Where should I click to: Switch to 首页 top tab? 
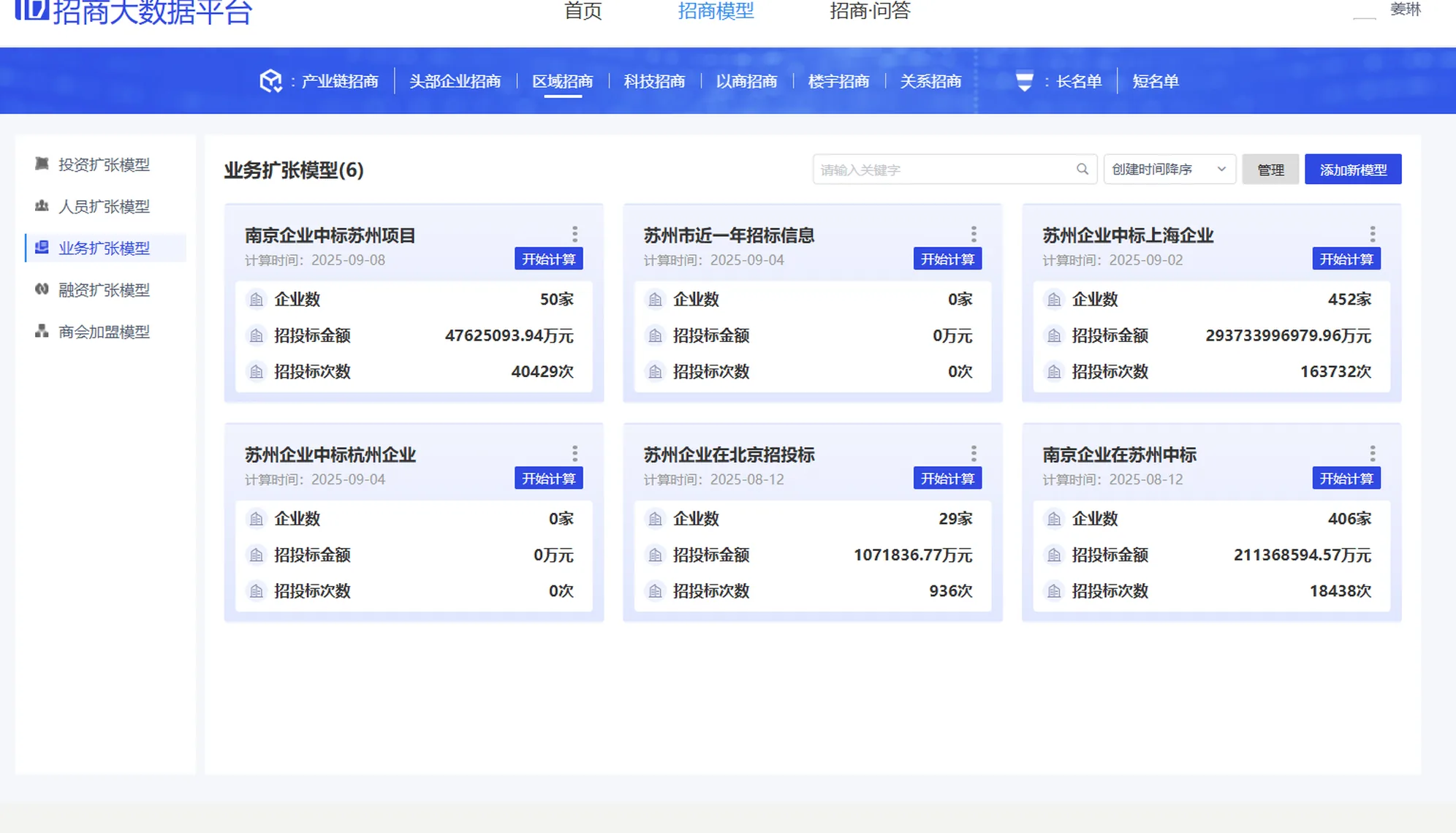583,10
